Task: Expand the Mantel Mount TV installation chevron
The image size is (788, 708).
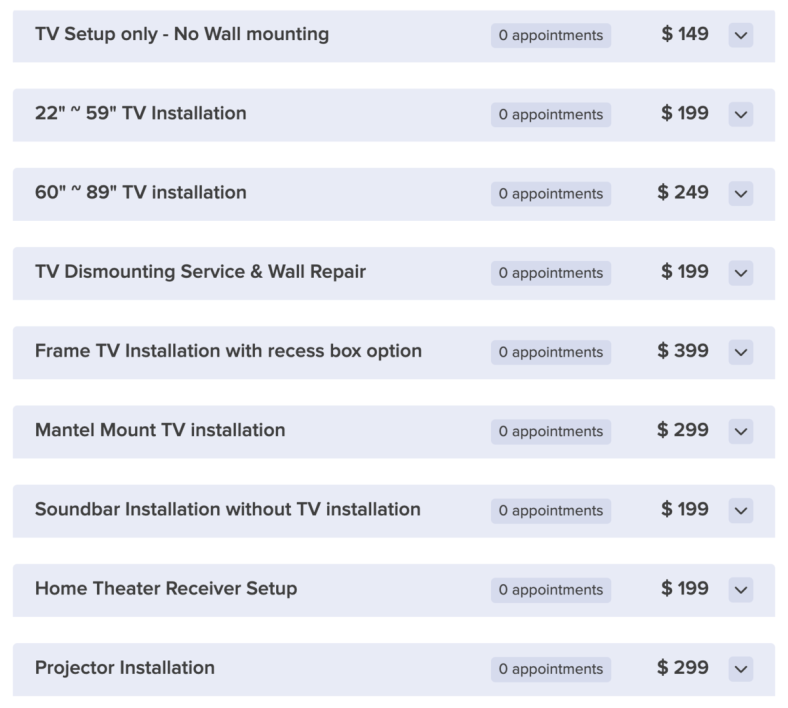Action: pos(740,430)
